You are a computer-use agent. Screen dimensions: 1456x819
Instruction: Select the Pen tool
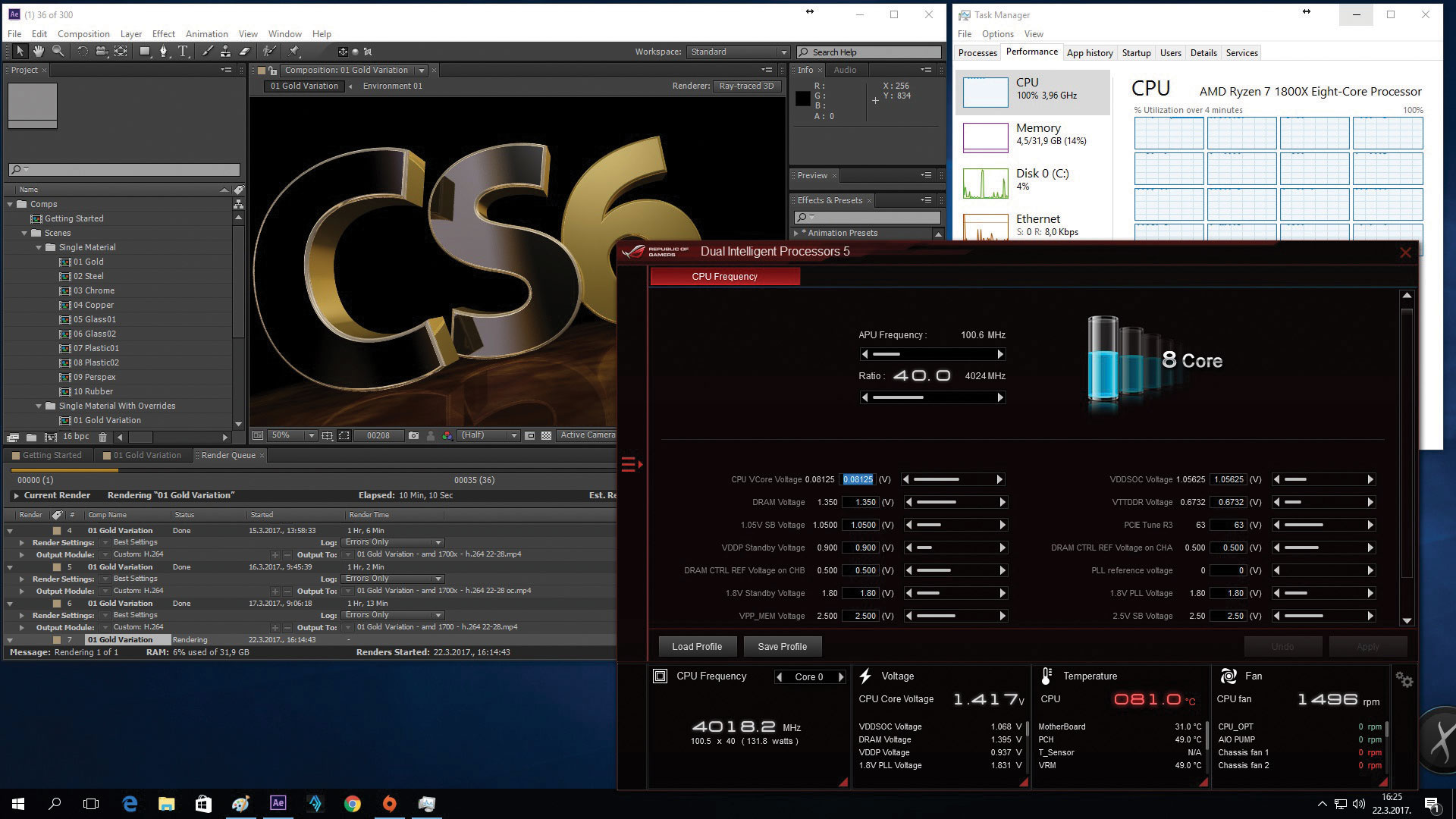pos(163,52)
